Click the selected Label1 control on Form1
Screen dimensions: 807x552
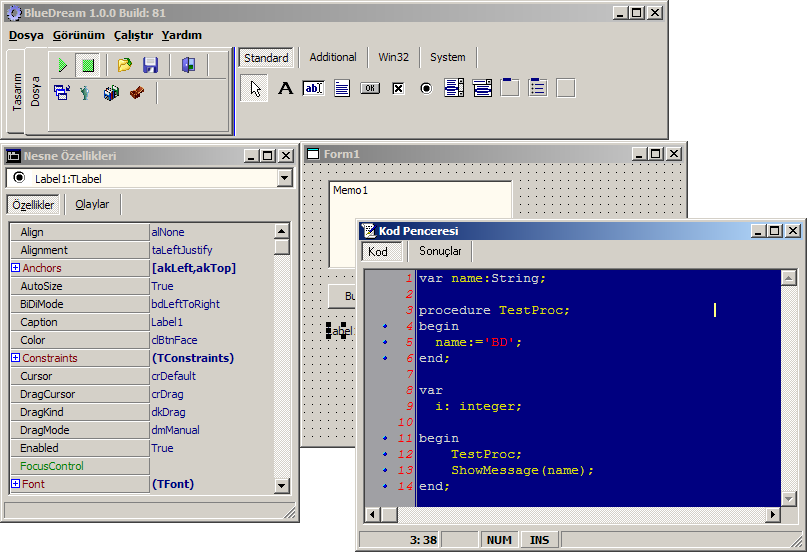(340, 331)
